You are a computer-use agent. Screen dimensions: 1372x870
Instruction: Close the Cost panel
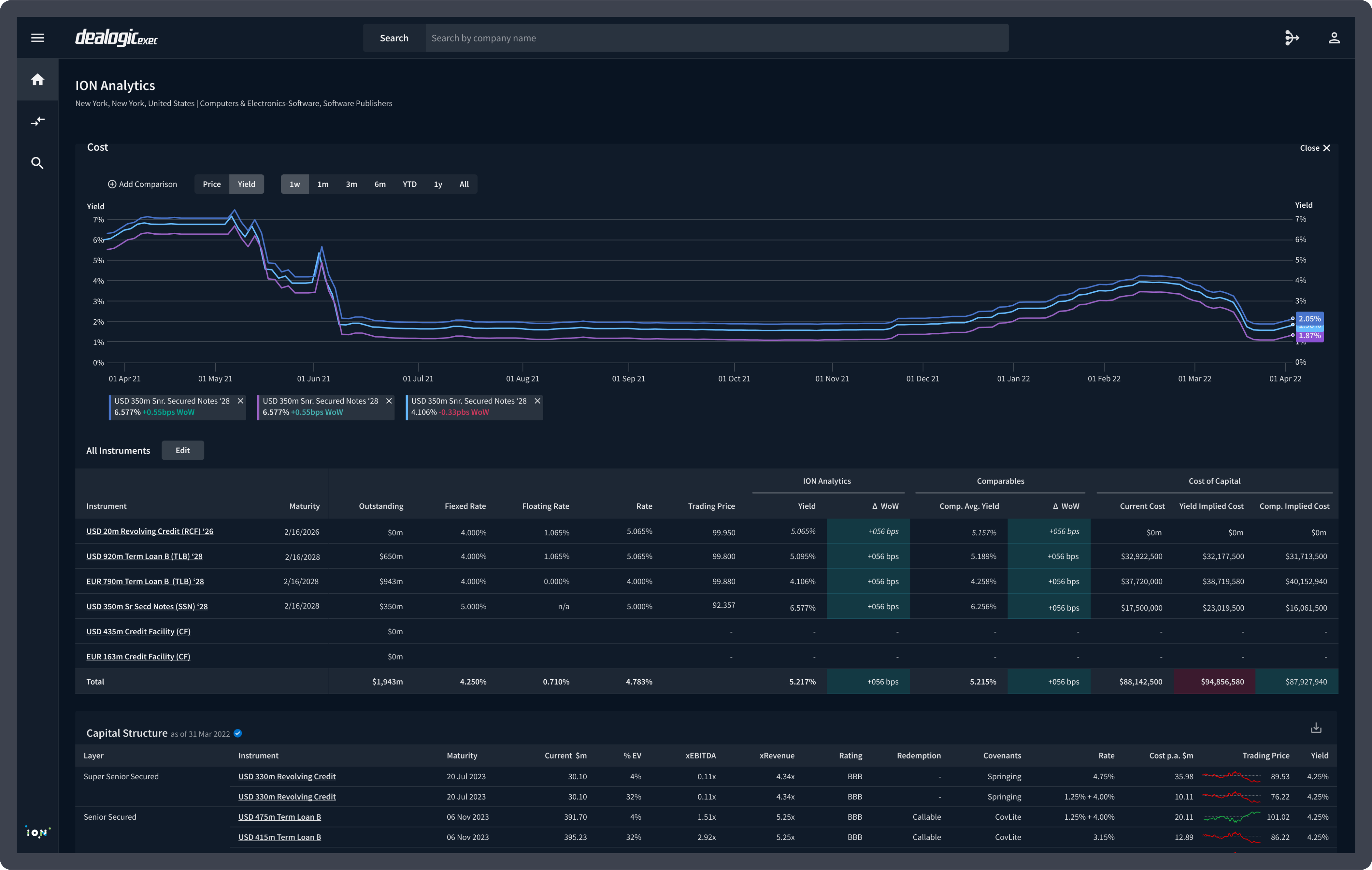[x=1314, y=148]
